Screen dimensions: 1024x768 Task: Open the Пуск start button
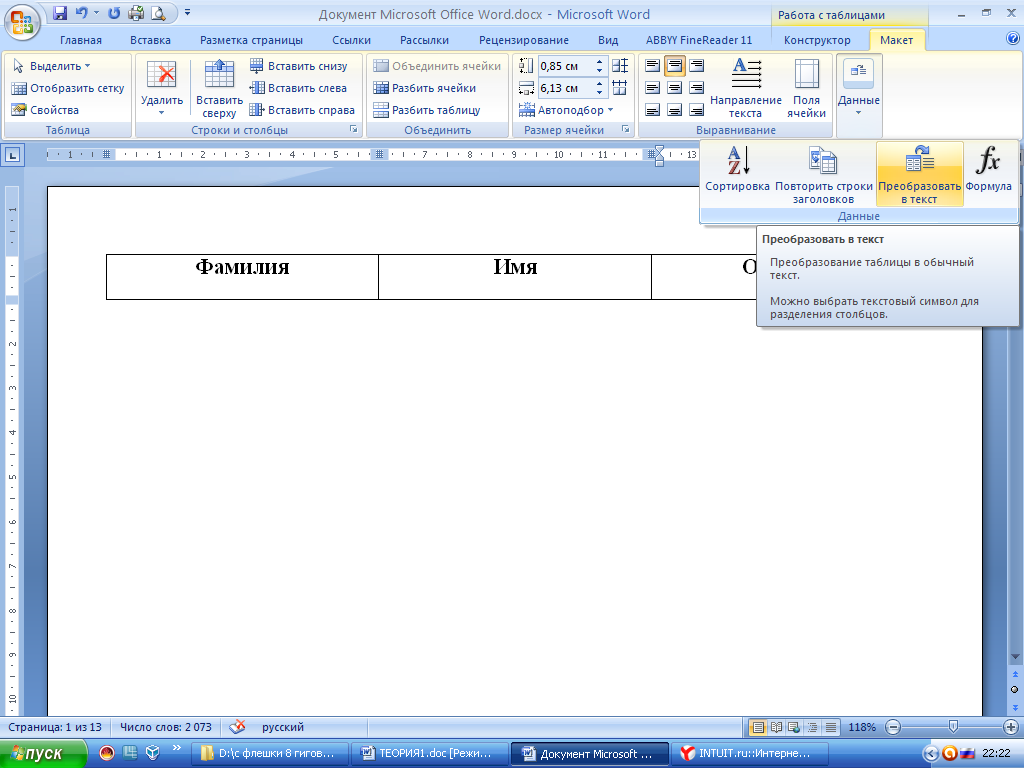pyautogui.click(x=43, y=754)
